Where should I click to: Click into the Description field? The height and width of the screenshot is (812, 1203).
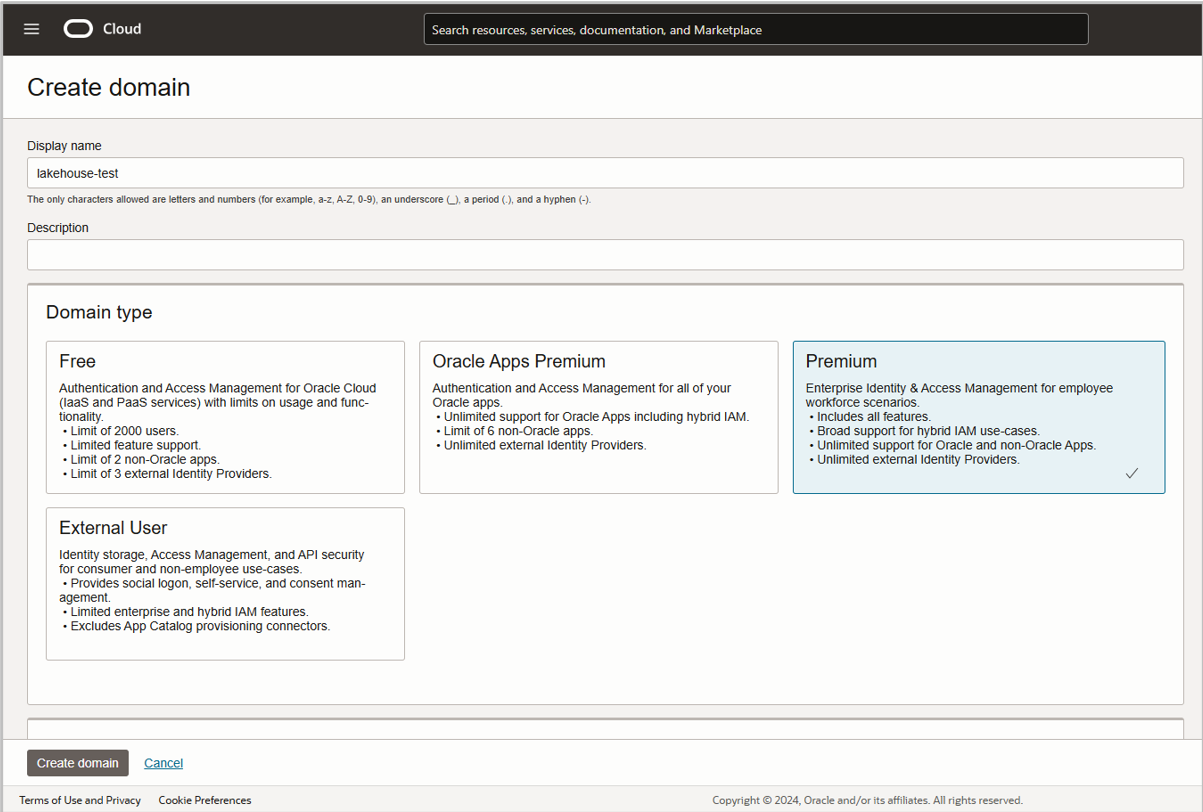click(605, 254)
